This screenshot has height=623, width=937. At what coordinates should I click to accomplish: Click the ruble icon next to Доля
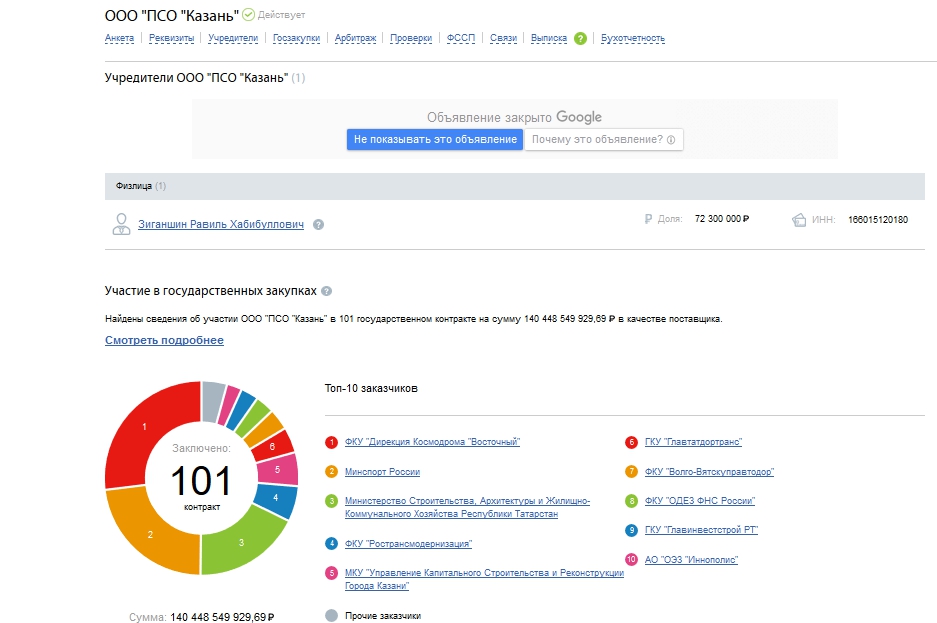pyautogui.click(x=648, y=219)
